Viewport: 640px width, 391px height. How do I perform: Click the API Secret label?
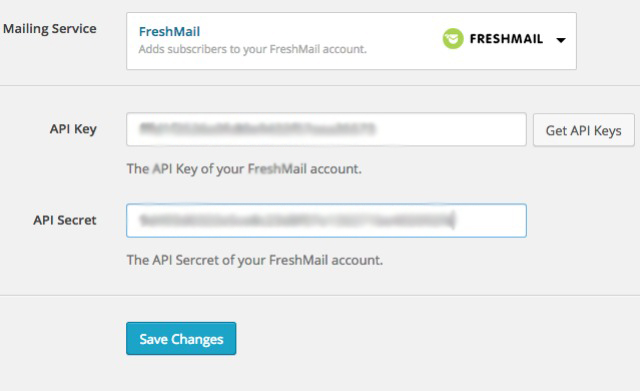65,220
